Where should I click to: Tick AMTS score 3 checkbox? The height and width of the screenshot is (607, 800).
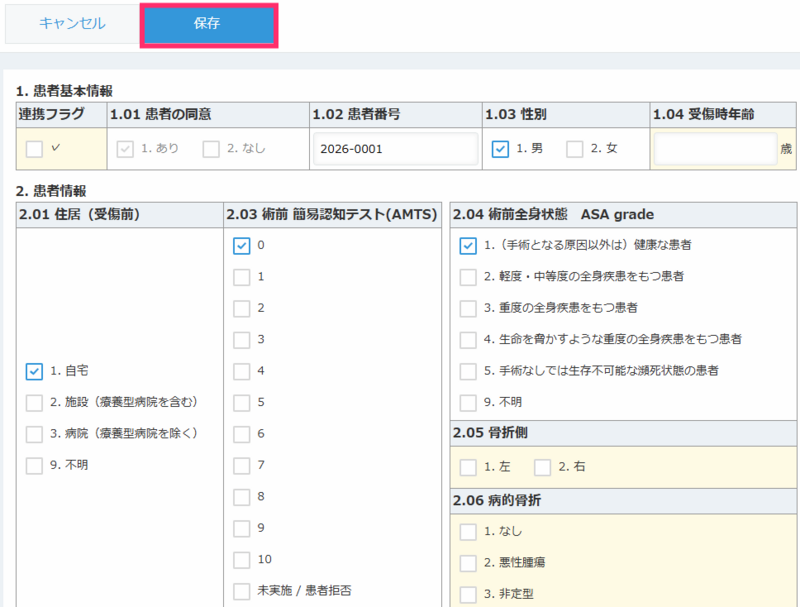pos(241,340)
